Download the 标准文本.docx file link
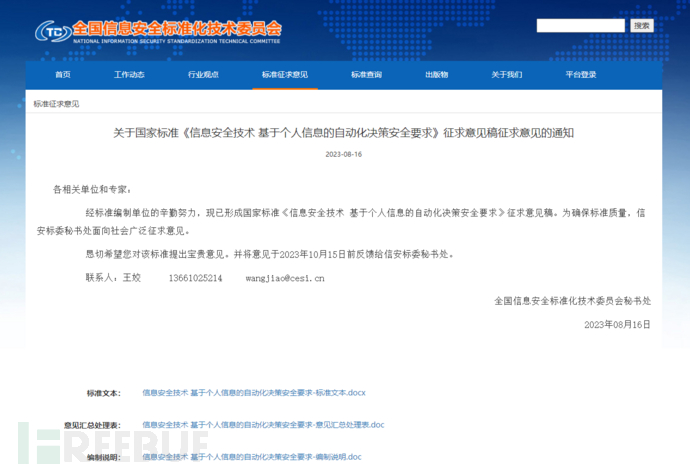 254,393
